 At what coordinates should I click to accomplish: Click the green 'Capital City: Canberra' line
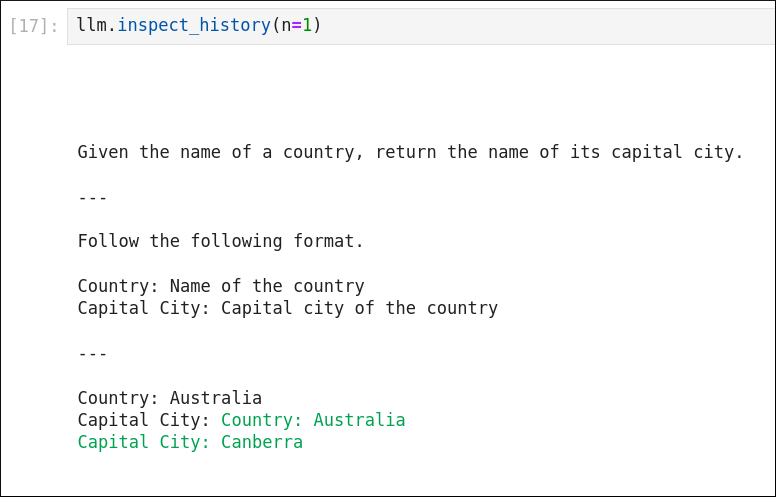tap(190, 442)
